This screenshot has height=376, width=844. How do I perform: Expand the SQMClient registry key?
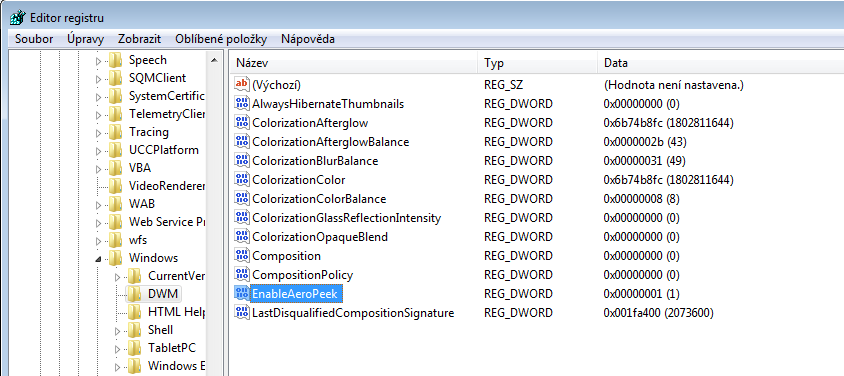tap(98, 79)
